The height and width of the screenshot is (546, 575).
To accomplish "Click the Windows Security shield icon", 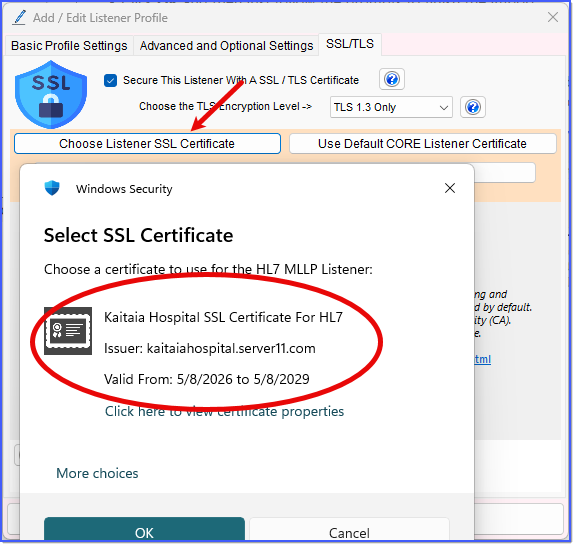I will (52, 188).
